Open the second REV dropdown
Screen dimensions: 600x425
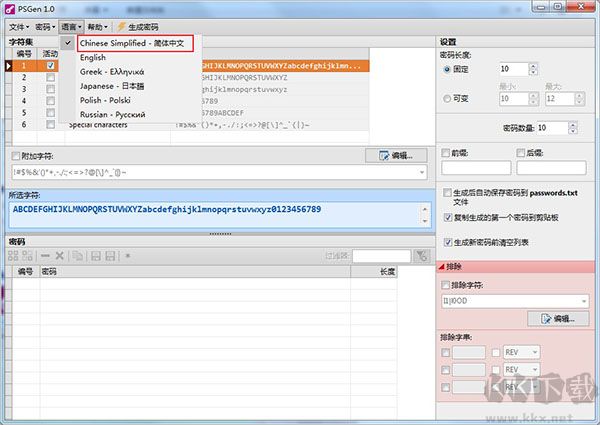click(522, 370)
